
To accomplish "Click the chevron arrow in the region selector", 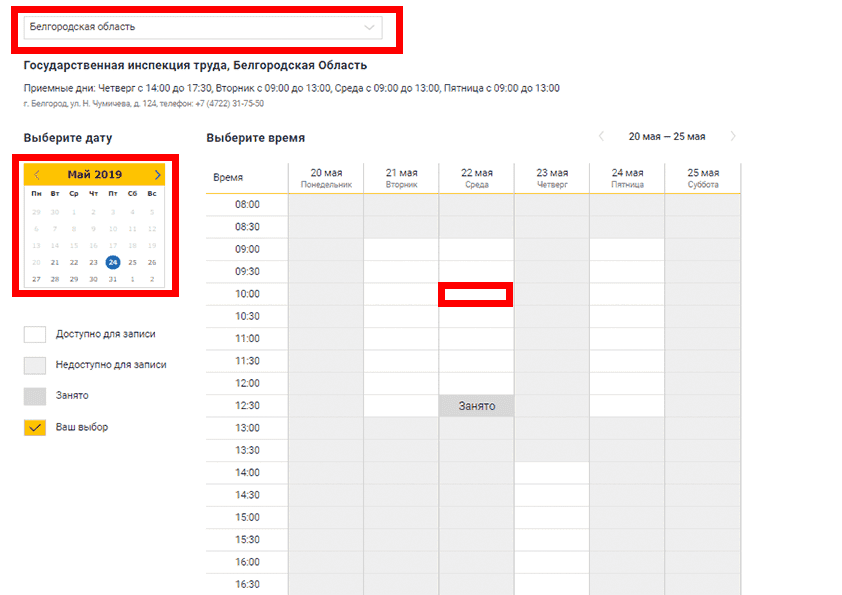I will point(370,27).
